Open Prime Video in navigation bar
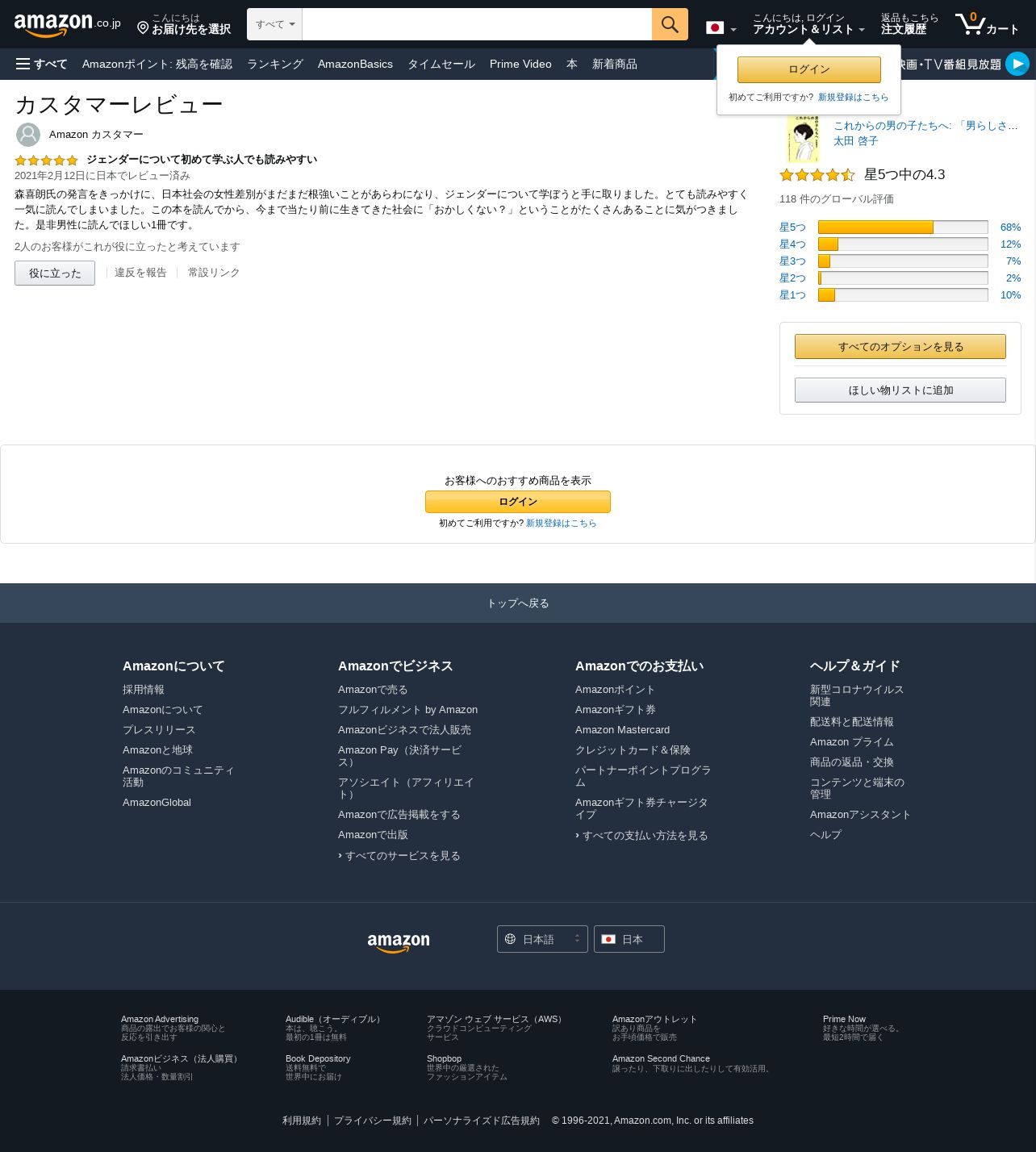Image resolution: width=1036 pixels, height=1152 pixels. [x=520, y=64]
